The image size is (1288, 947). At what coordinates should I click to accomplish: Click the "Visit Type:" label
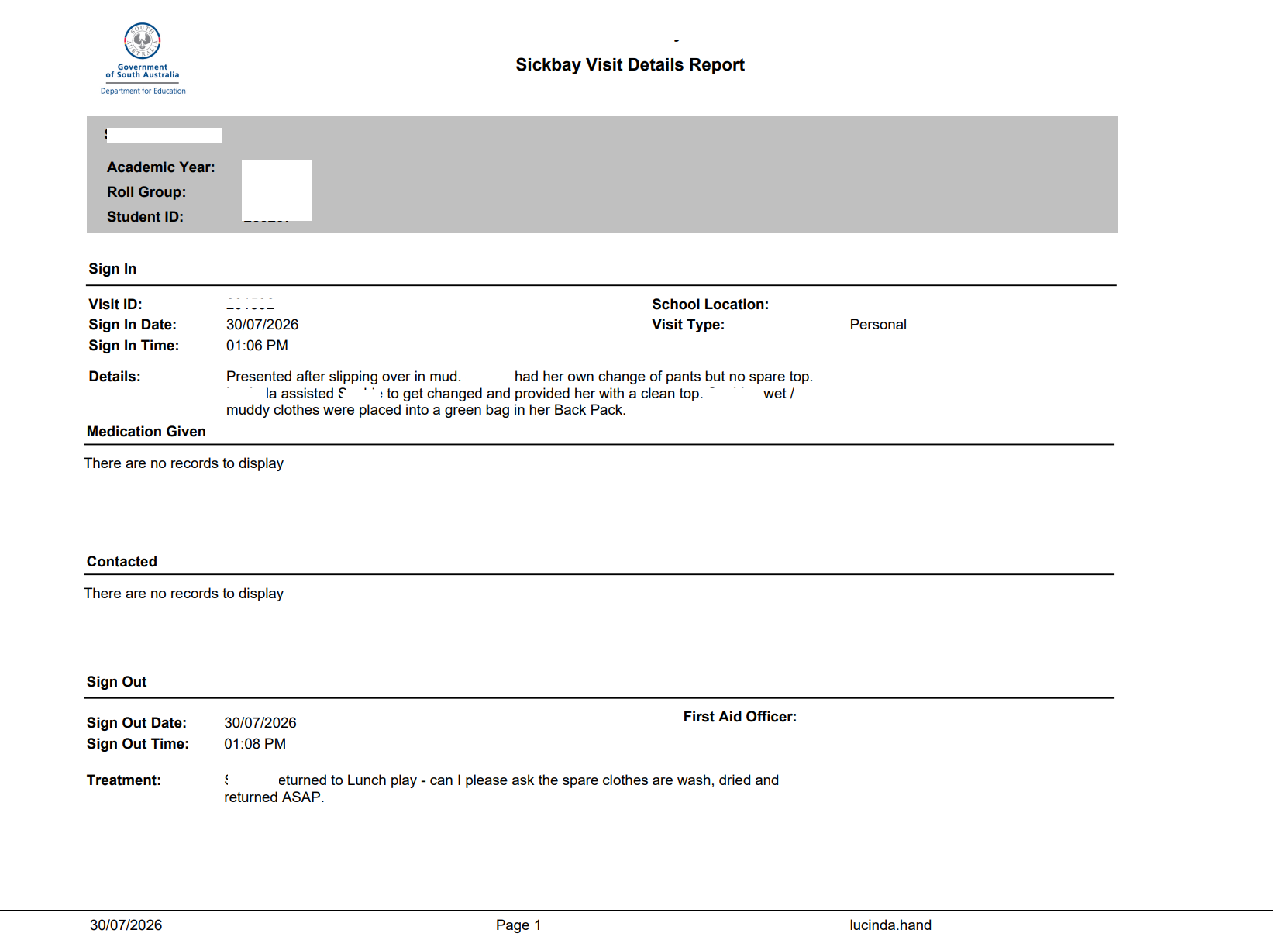[x=688, y=325]
